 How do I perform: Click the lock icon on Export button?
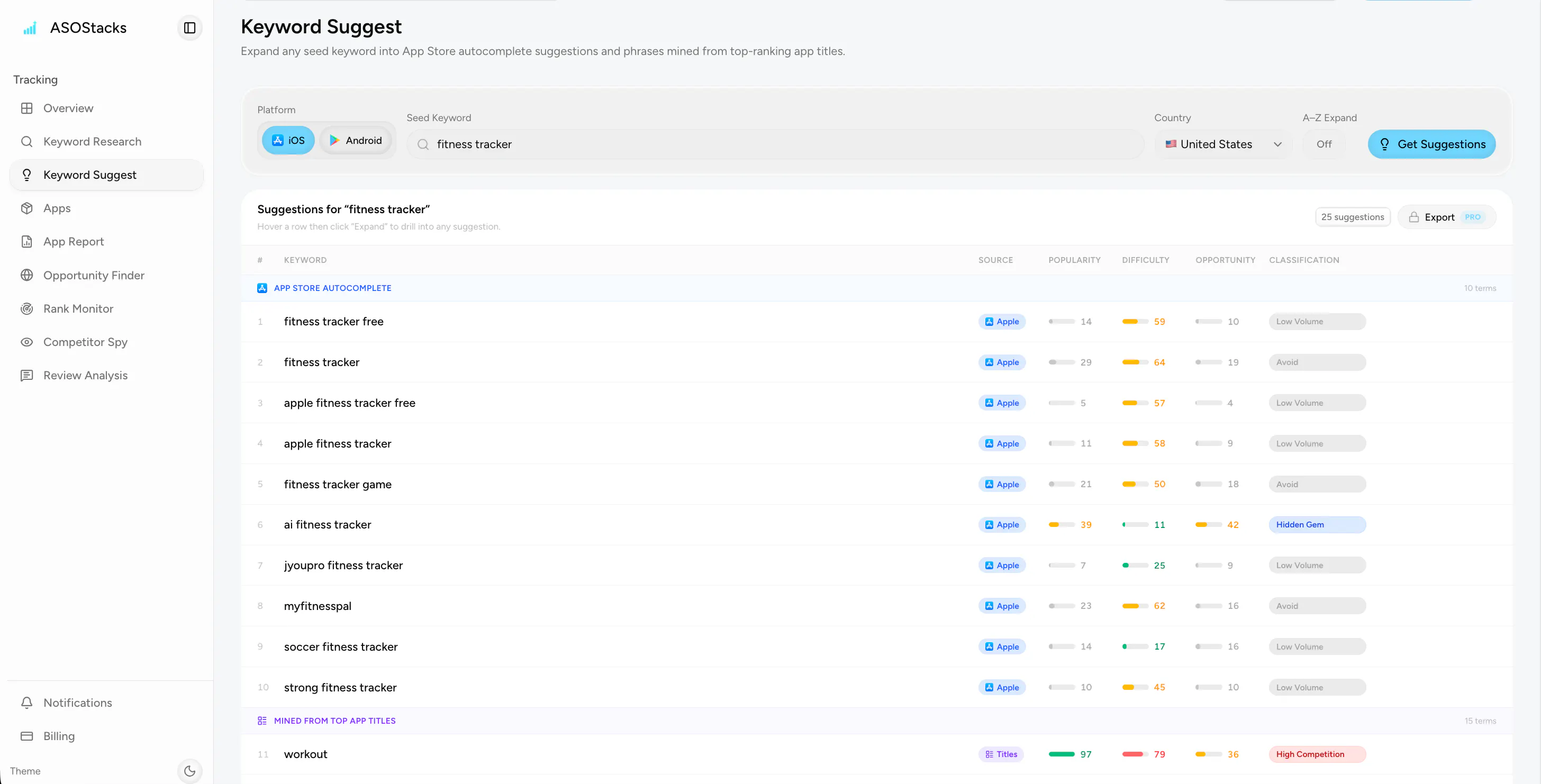pyautogui.click(x=1414, y=217)
